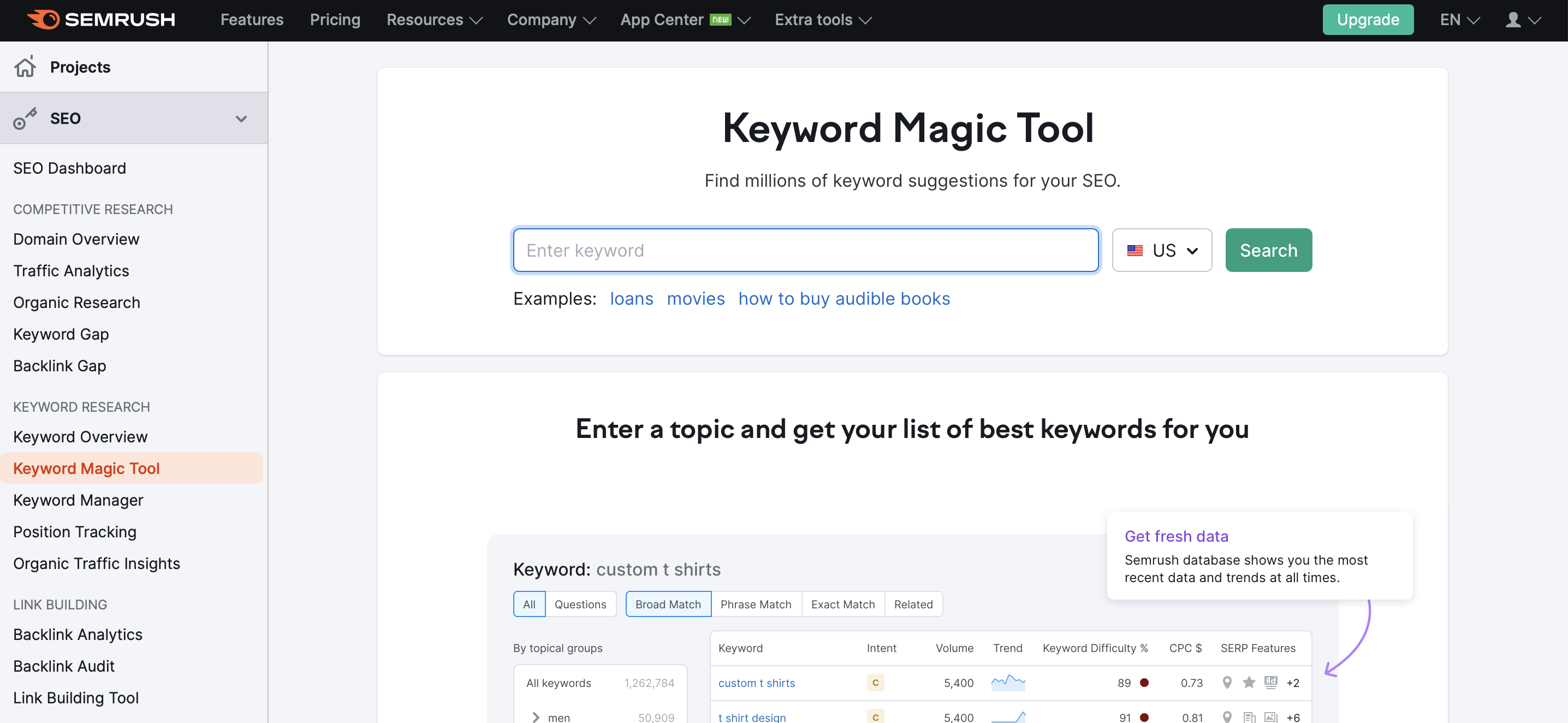Click the App Center new badge
This screenshot has height=723, width=1568.
721,20
